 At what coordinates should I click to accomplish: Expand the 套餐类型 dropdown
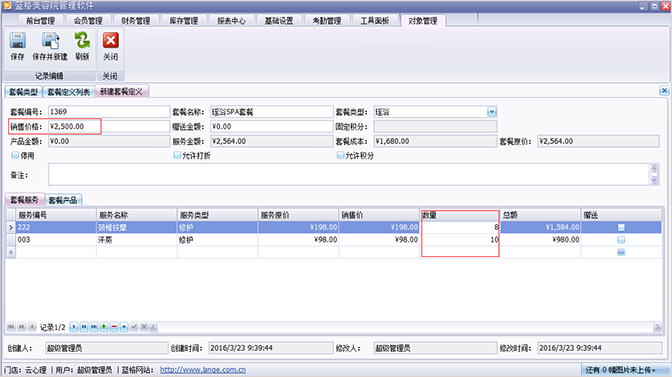[x=492, y=112]
